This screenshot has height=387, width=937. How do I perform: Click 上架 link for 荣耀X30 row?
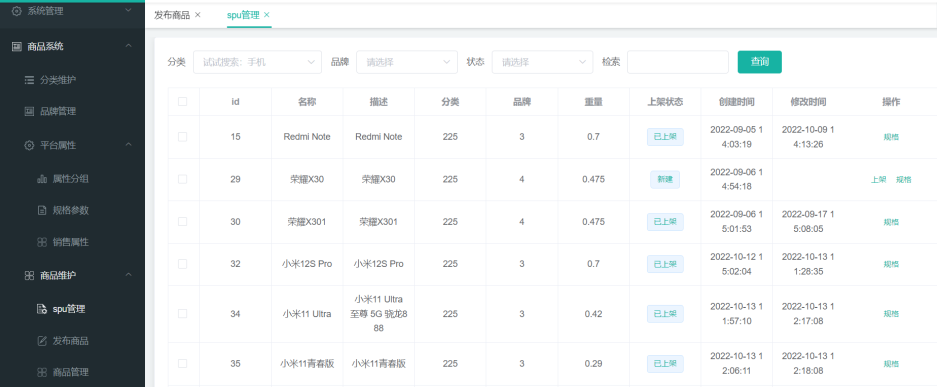tap(878, 179)
